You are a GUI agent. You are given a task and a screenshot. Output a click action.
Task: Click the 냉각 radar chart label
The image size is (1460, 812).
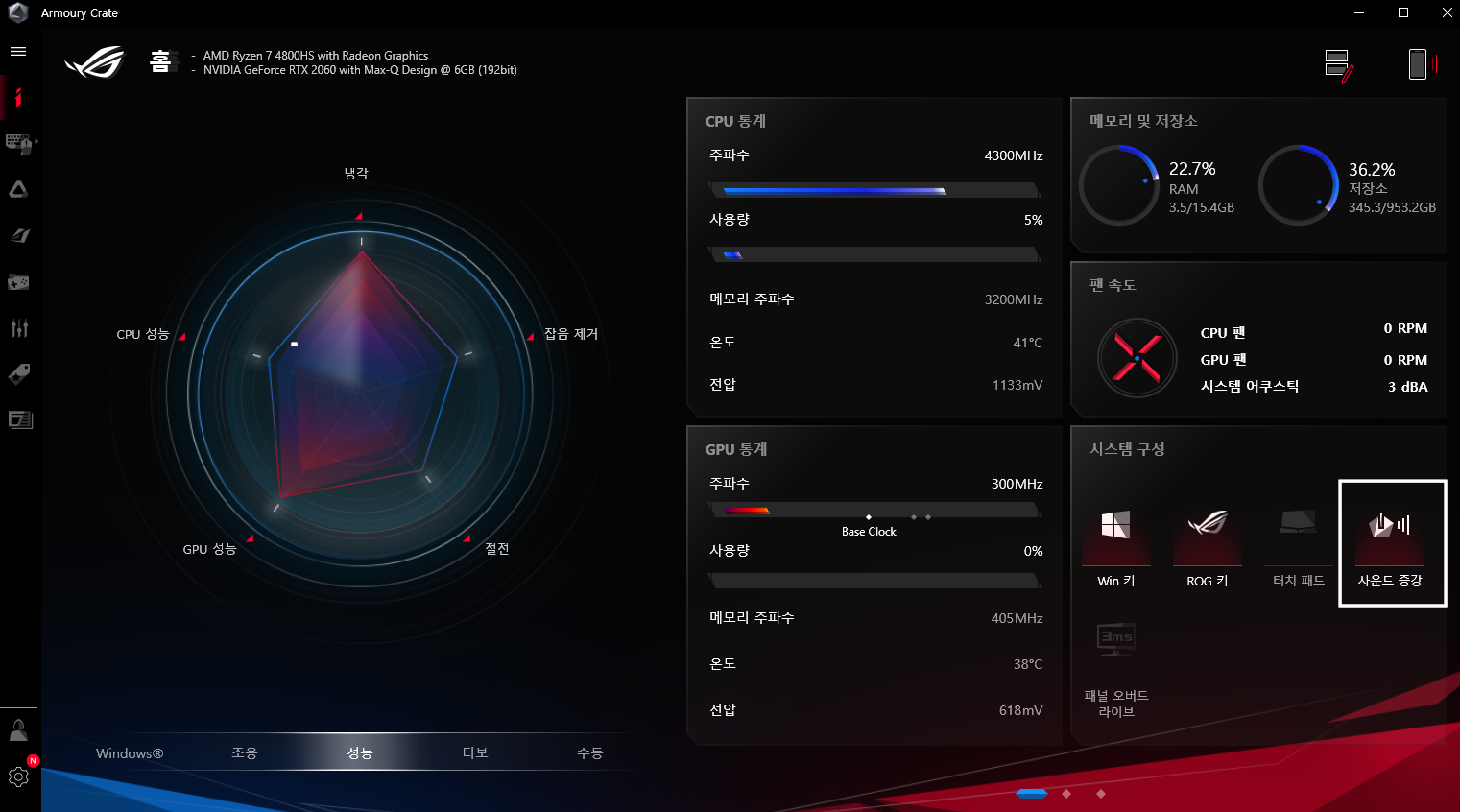356,174
